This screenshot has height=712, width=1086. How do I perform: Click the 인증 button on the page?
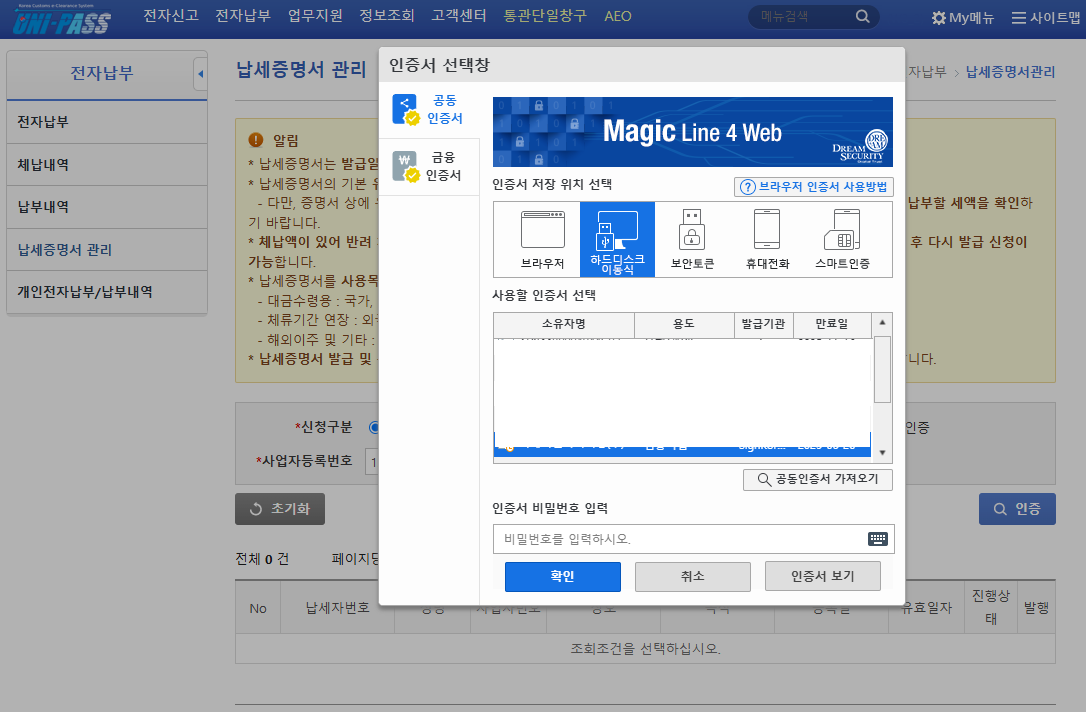tap(1017, 509)
